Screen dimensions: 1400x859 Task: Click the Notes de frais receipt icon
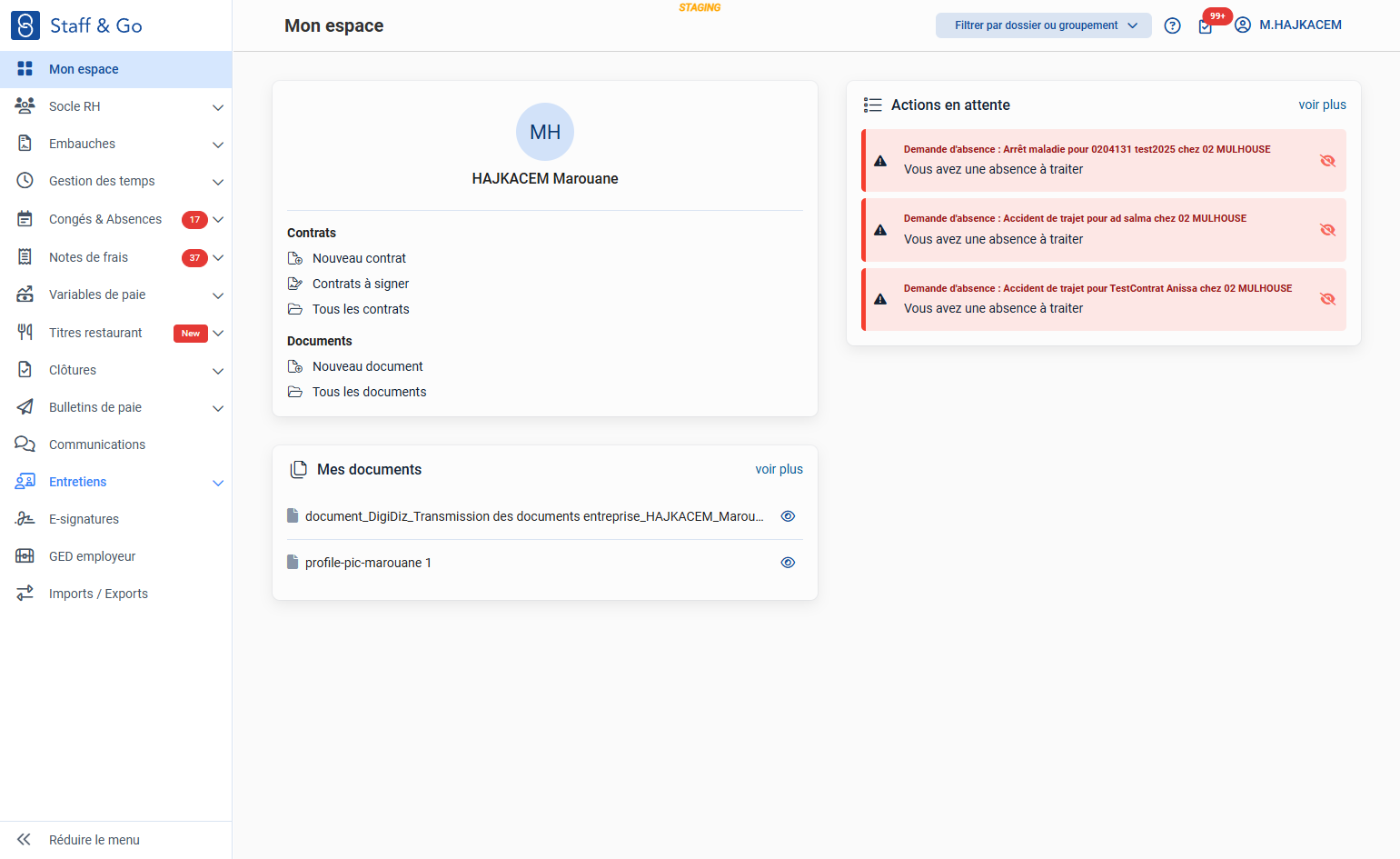pyautogui.click(x=25, y=257)
